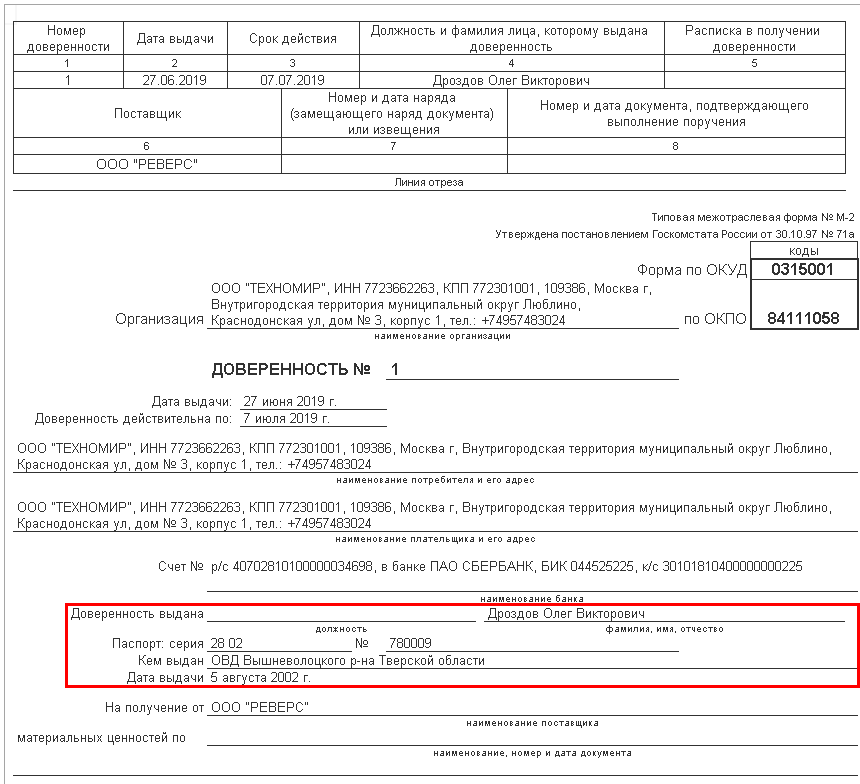
Task: Click На получение от field ООО "РЕВЕРС"
Action: pyautogui.click(x=532, y=708)
